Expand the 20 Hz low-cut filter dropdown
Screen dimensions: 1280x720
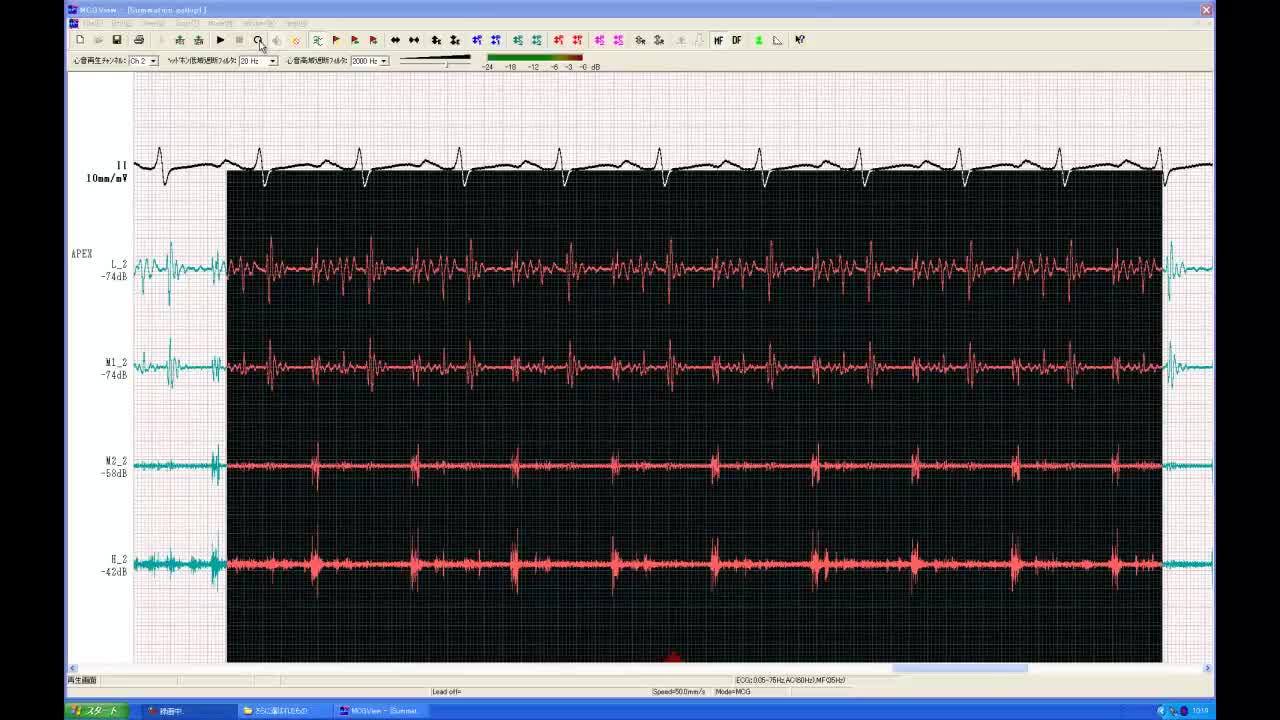point(272,61)
